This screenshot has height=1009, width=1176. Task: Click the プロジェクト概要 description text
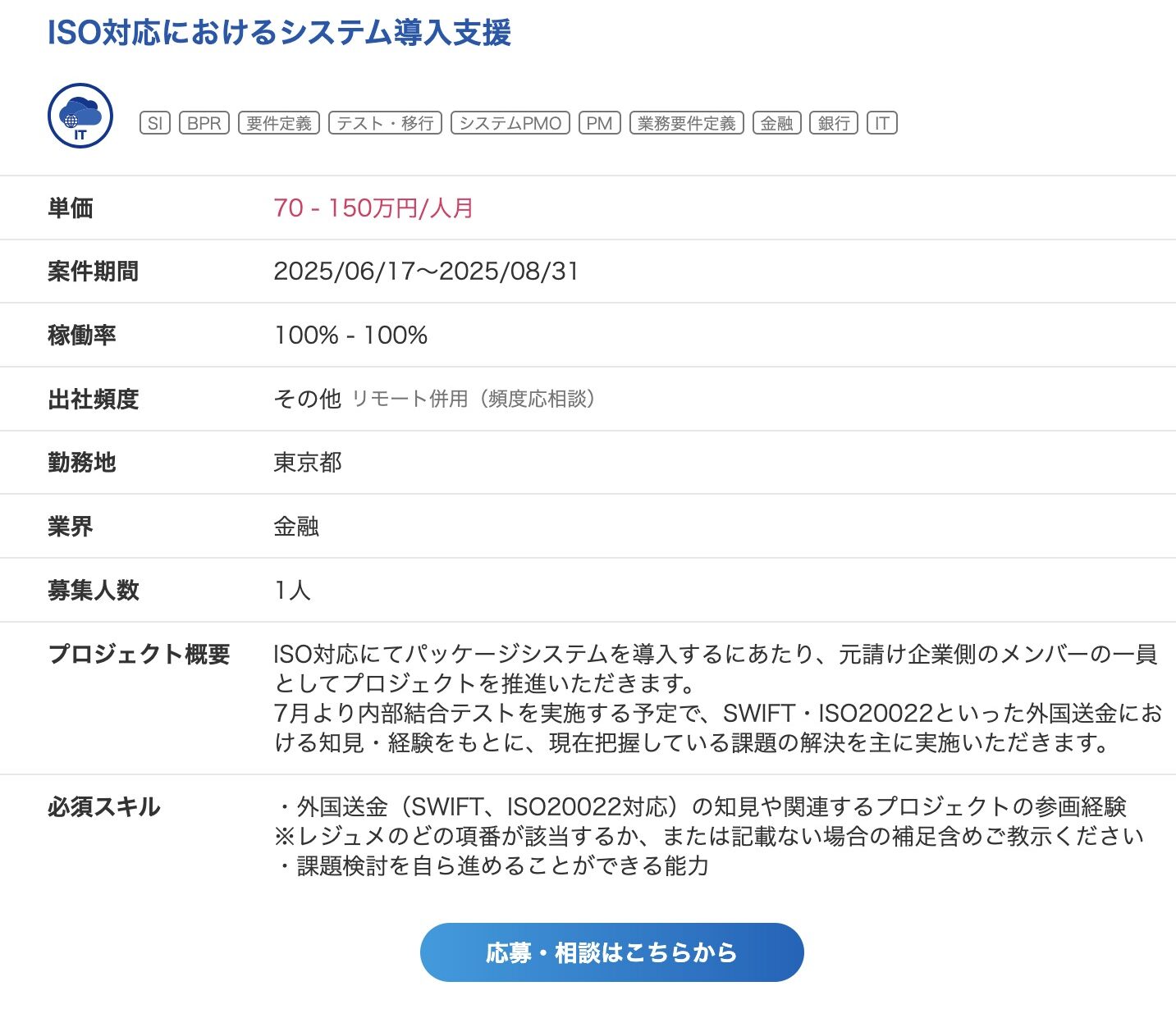[x=718, y=698]
